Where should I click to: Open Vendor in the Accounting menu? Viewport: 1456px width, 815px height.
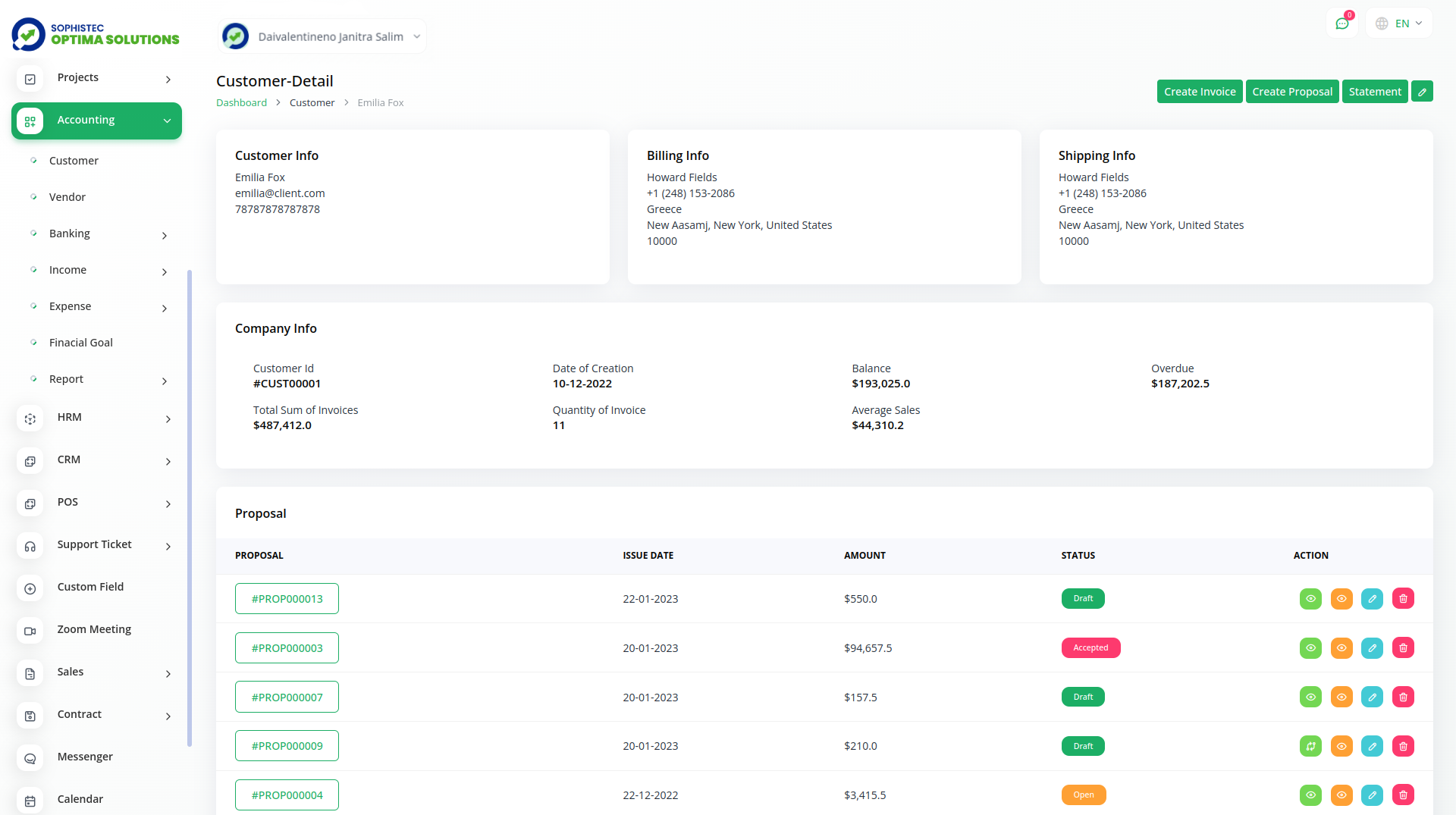67,197
